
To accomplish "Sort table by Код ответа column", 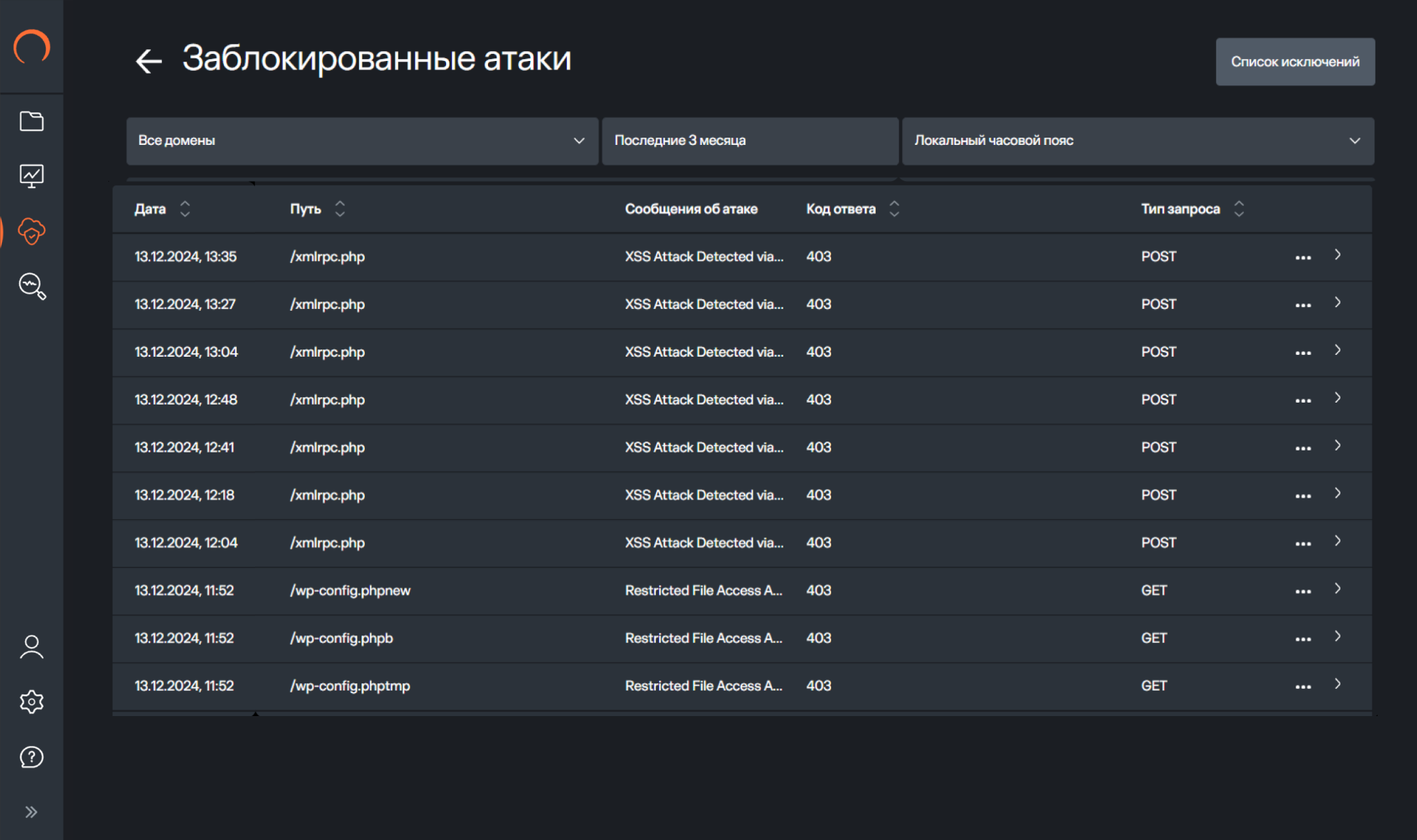I will (x=894, y=209).
